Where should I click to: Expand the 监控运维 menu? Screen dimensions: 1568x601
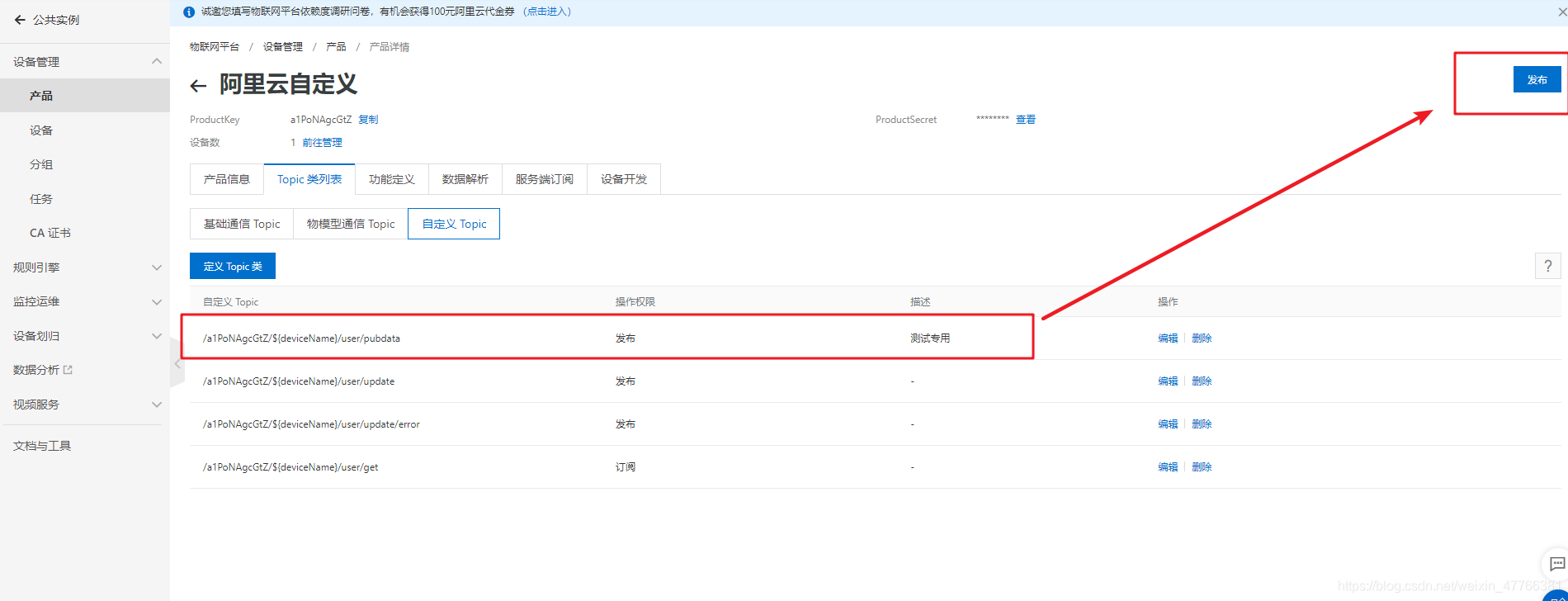click(157, 302)
